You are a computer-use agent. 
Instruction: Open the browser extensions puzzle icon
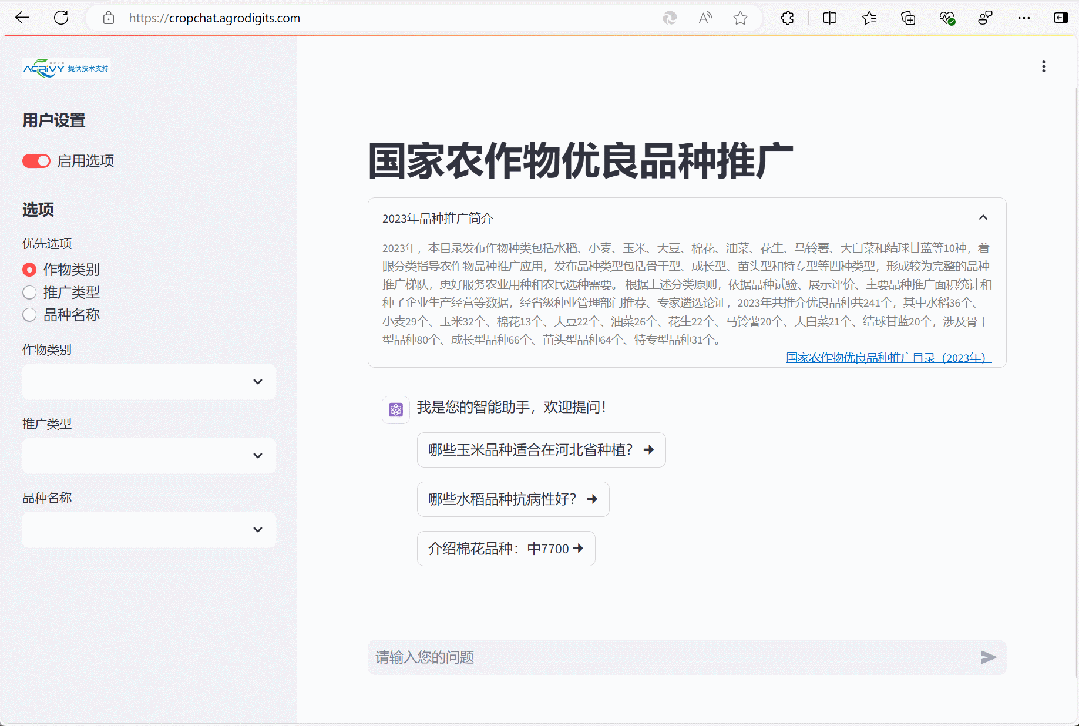[x=788, y=18]
